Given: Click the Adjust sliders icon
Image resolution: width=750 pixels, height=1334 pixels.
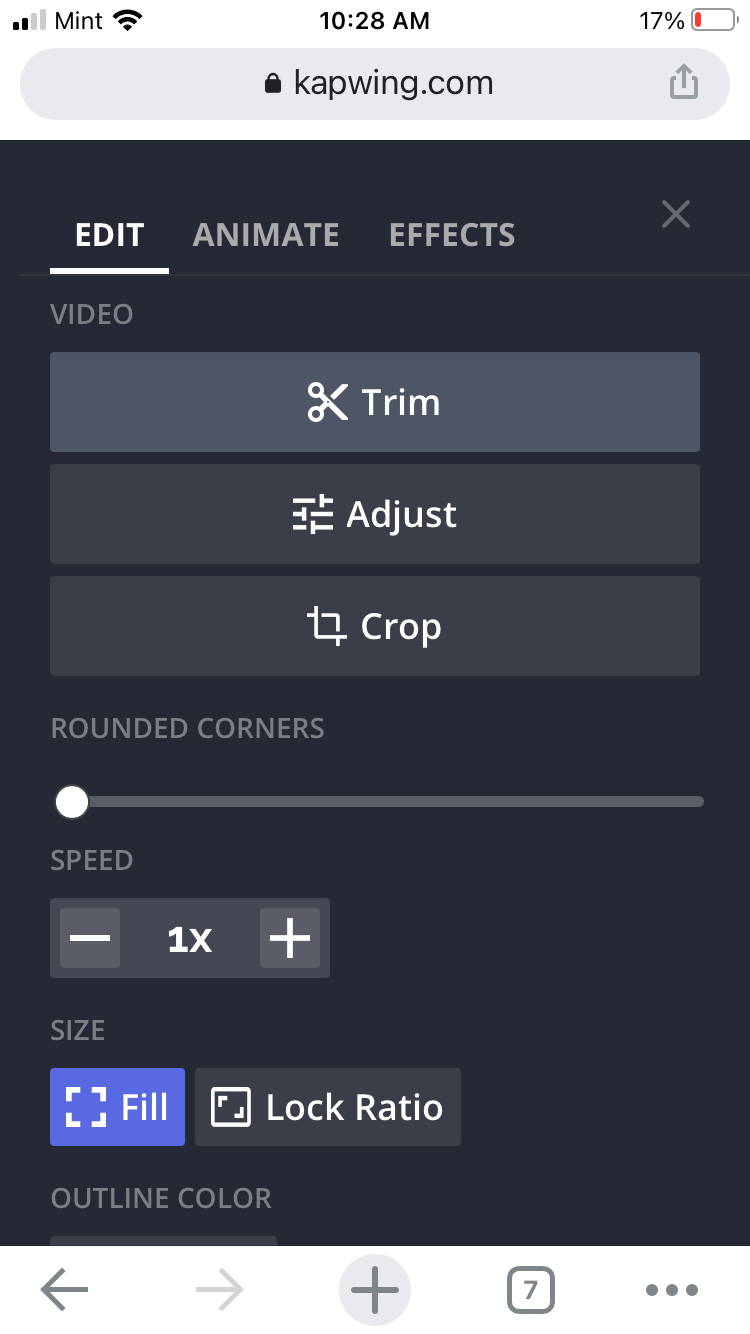Looking at the screenshot, I should click(312, 514).
